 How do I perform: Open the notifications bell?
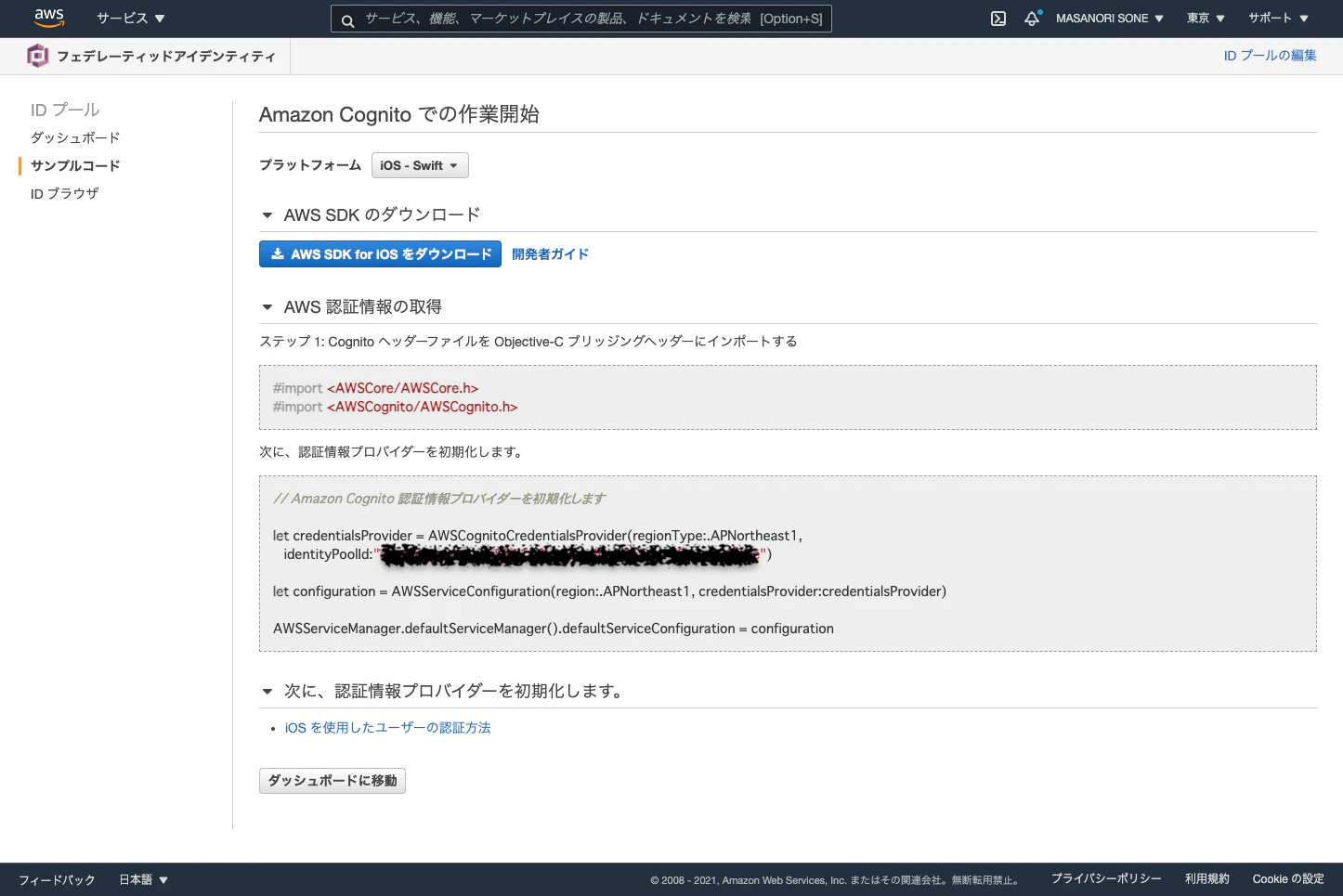click(1032, 18)
